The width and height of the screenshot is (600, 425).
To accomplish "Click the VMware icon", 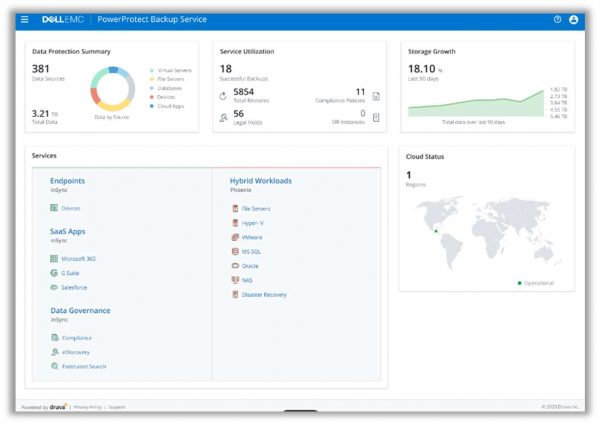I will point(235,237).
